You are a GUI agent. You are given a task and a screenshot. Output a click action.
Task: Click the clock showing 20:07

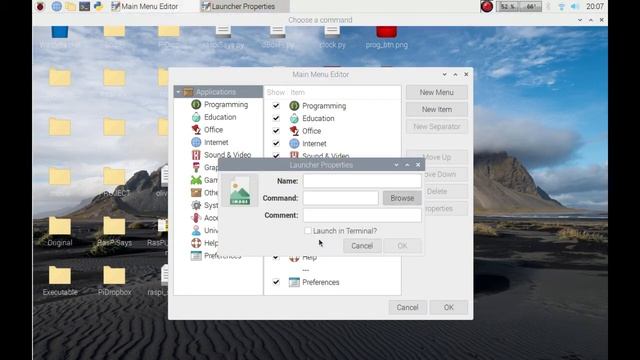[x=595, y=7]
